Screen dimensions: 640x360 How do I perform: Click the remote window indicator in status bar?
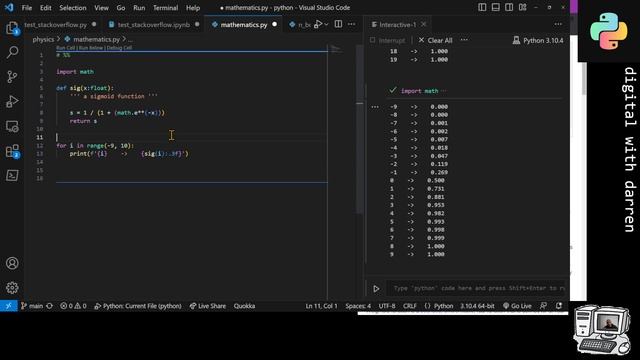pos(9,306)
